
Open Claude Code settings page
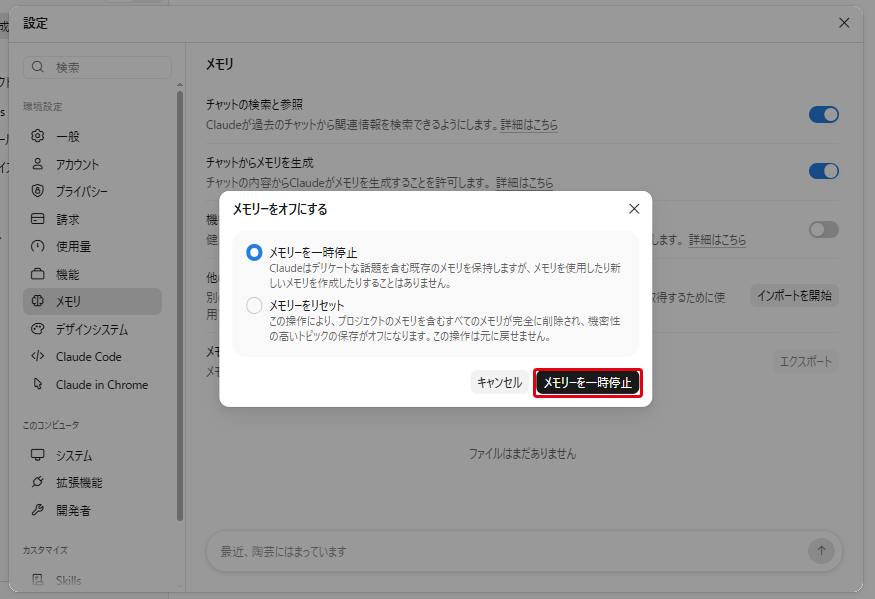point(92,357)
